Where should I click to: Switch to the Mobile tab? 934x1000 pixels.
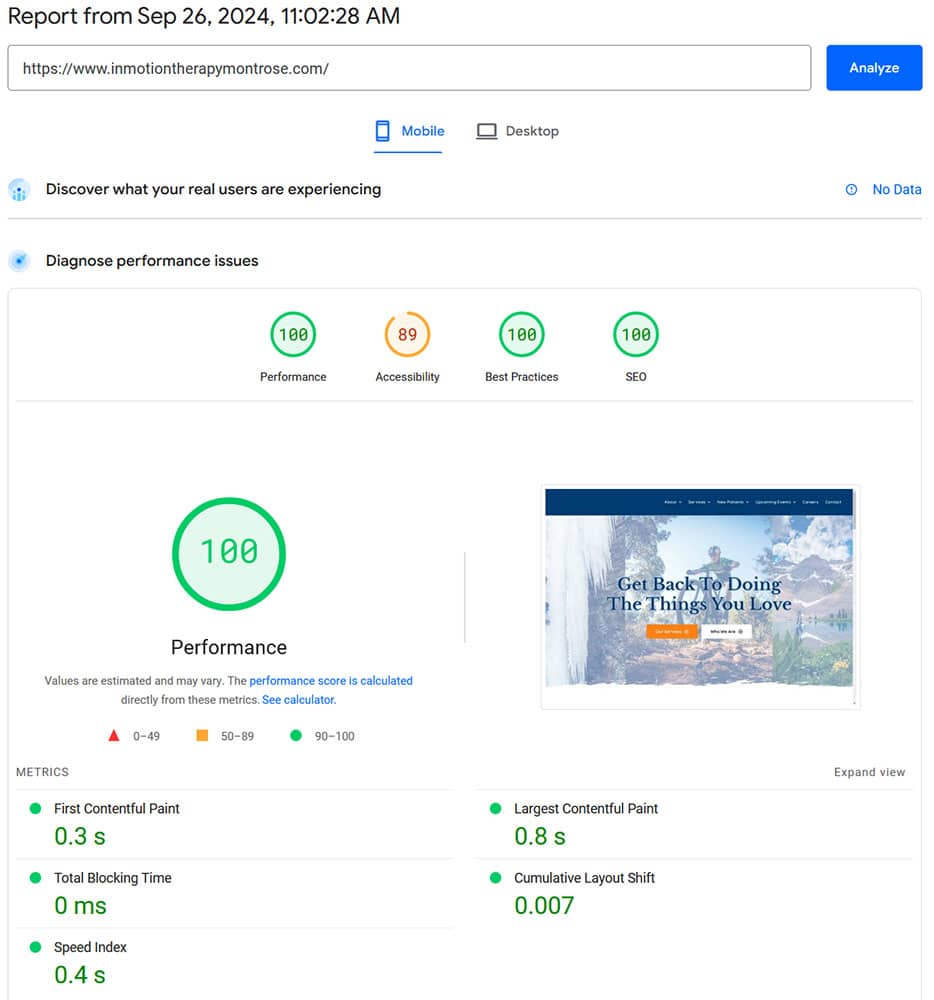409,131
